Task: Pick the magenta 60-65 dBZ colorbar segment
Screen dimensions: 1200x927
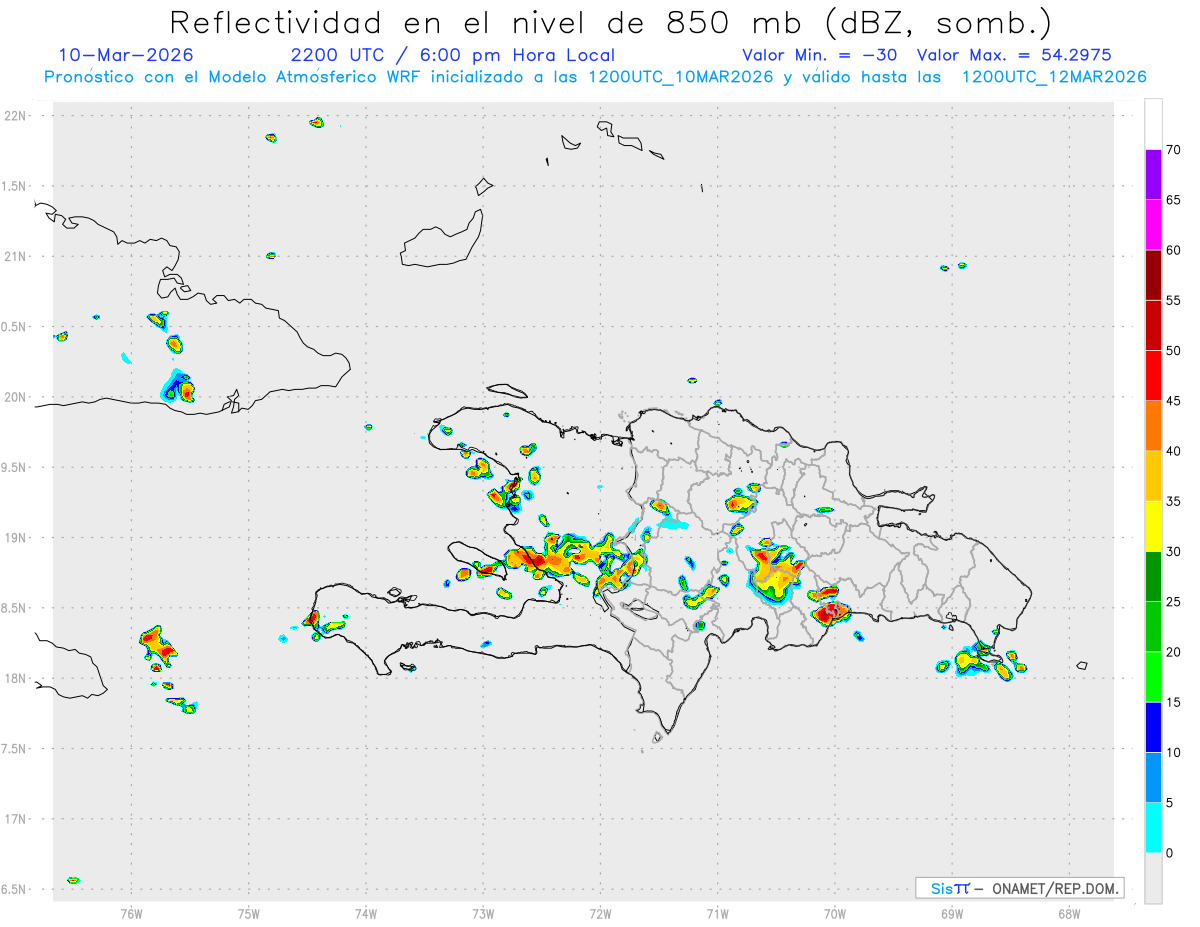Action: 1153,225
